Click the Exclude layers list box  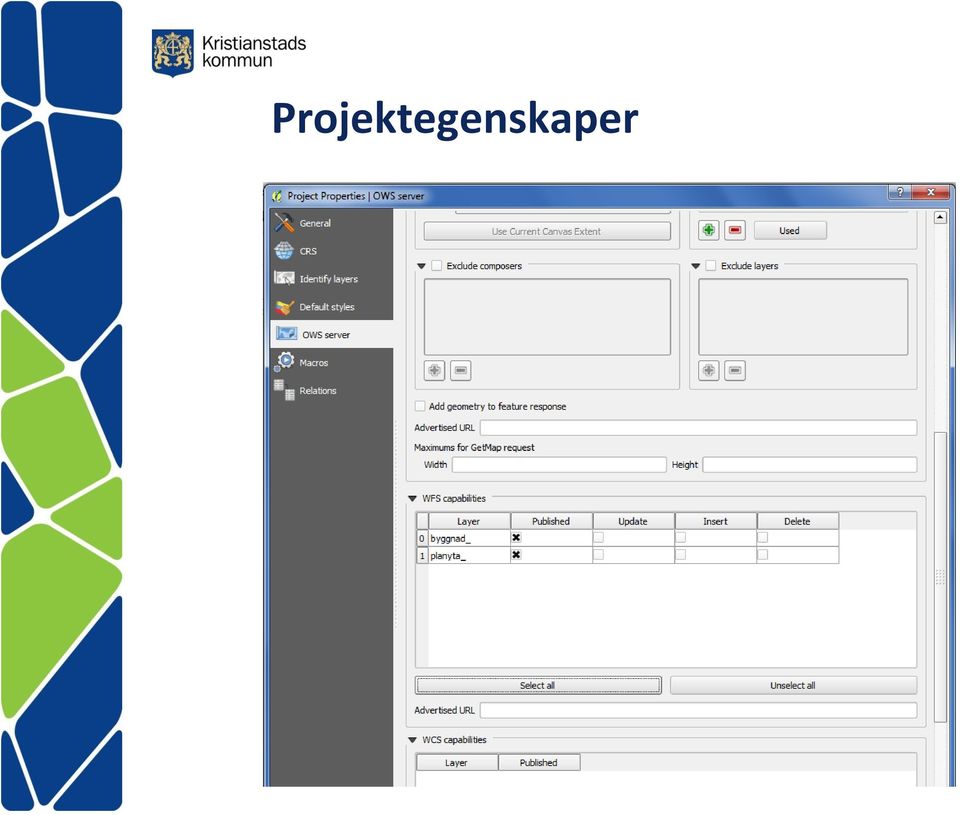[x=803, y=317]
